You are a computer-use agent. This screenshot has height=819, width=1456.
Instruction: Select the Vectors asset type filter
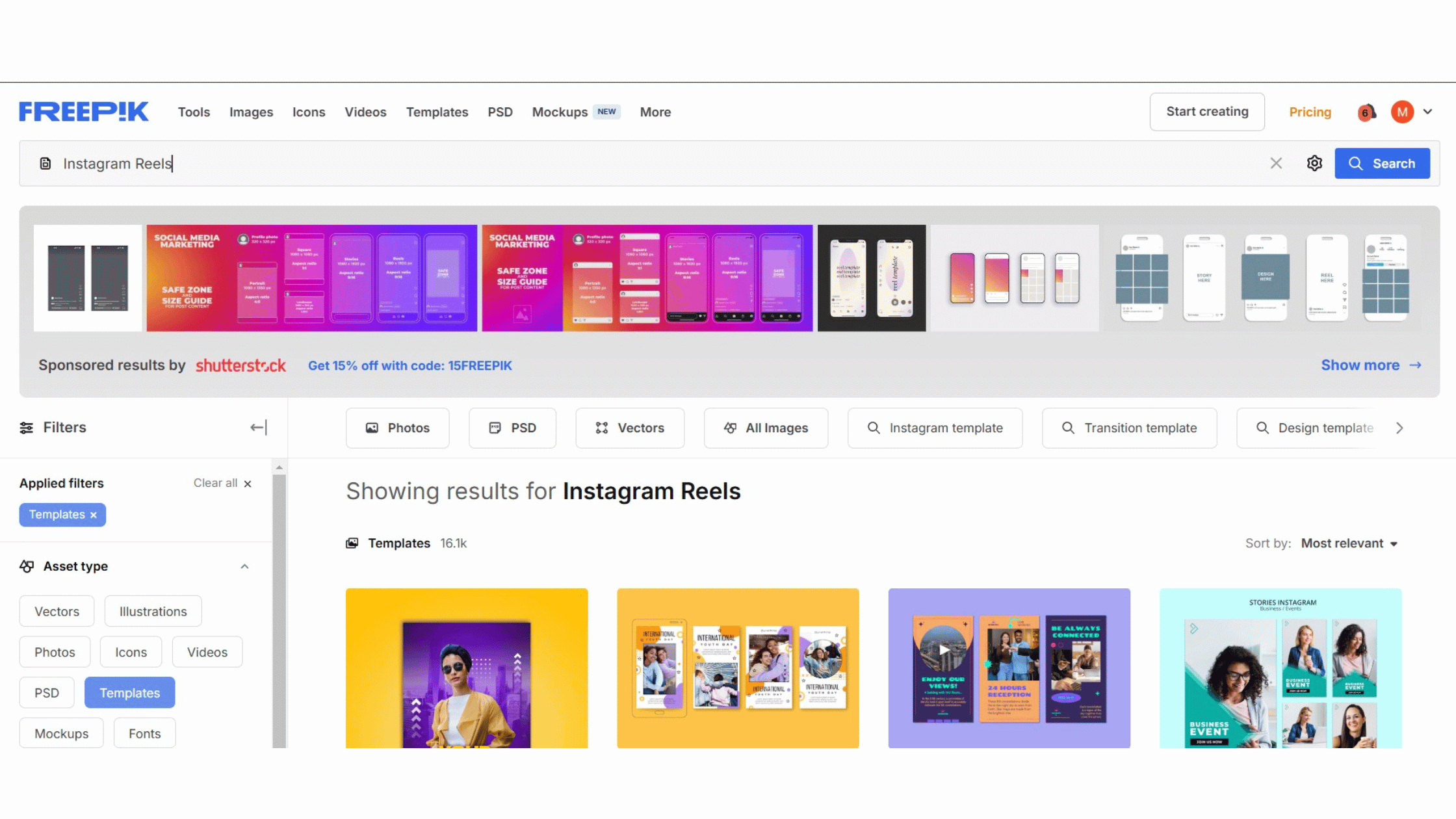click(56, 611)
